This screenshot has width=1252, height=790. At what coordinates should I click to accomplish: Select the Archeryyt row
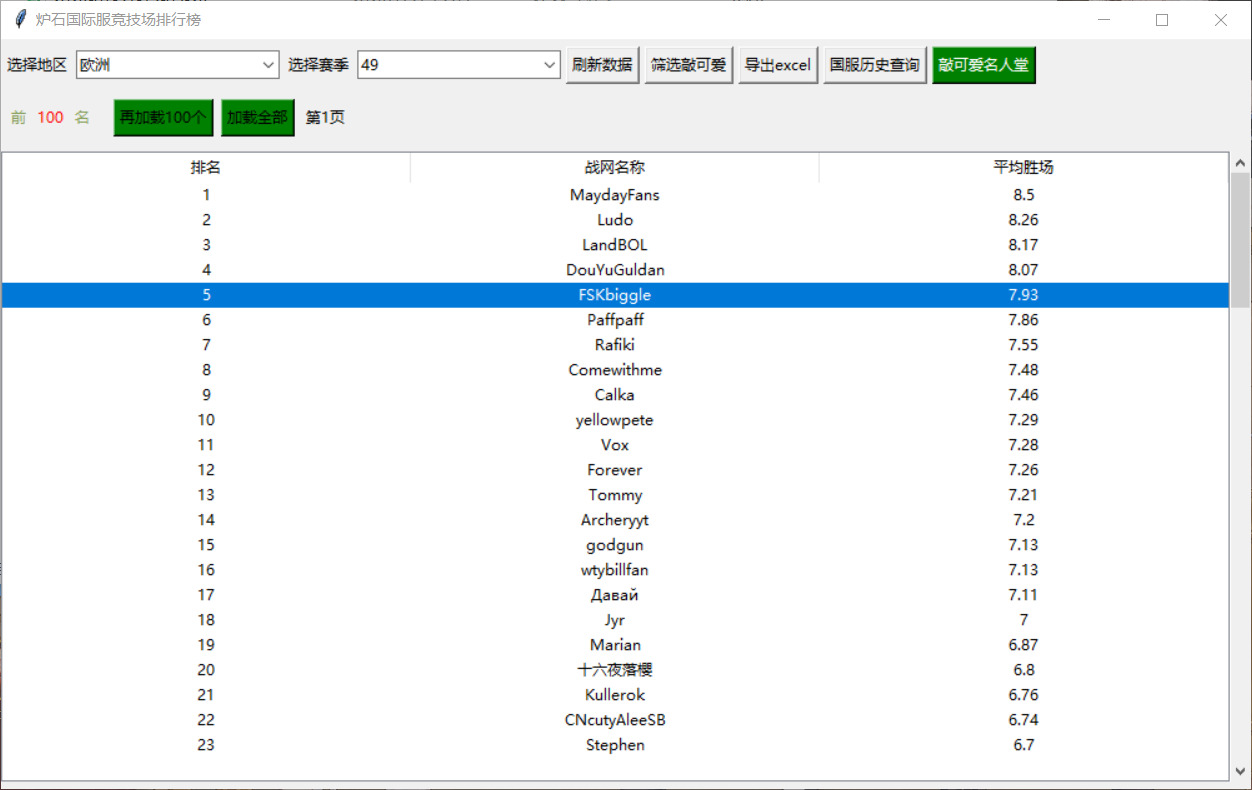[x=615, y=520]
